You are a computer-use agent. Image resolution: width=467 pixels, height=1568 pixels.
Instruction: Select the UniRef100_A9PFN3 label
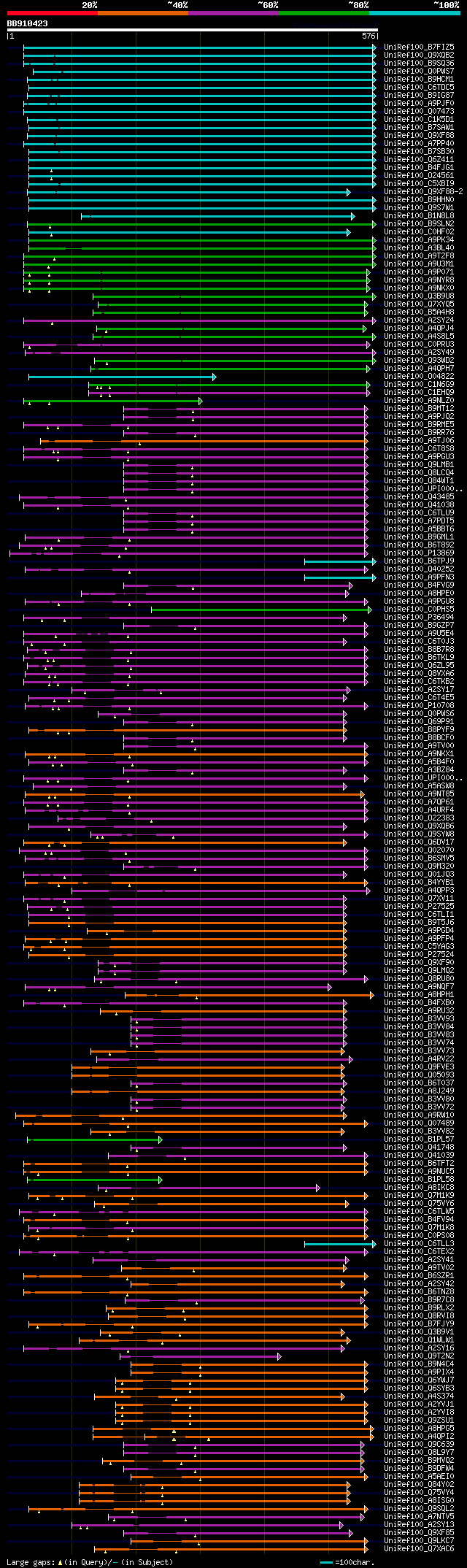click(419, 577)
